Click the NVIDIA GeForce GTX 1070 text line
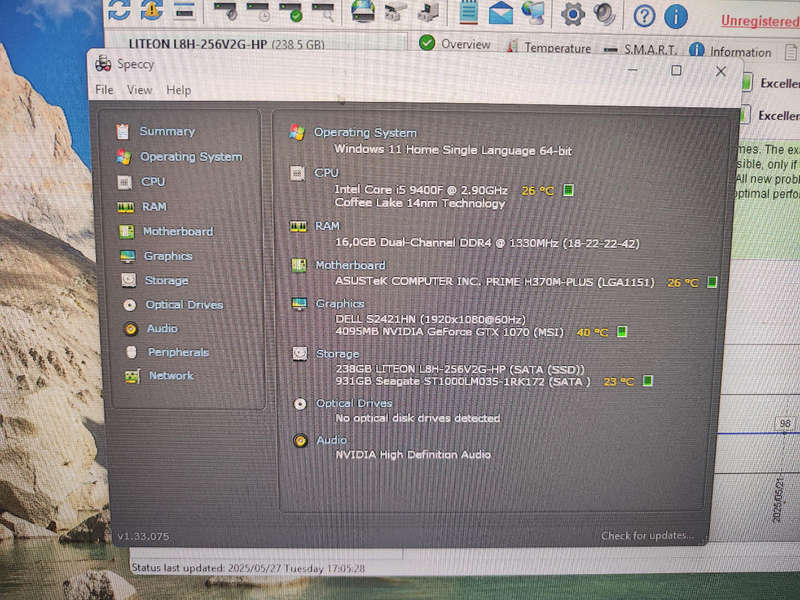The width and height of the screenshot is (800, 600). [449, 332]
